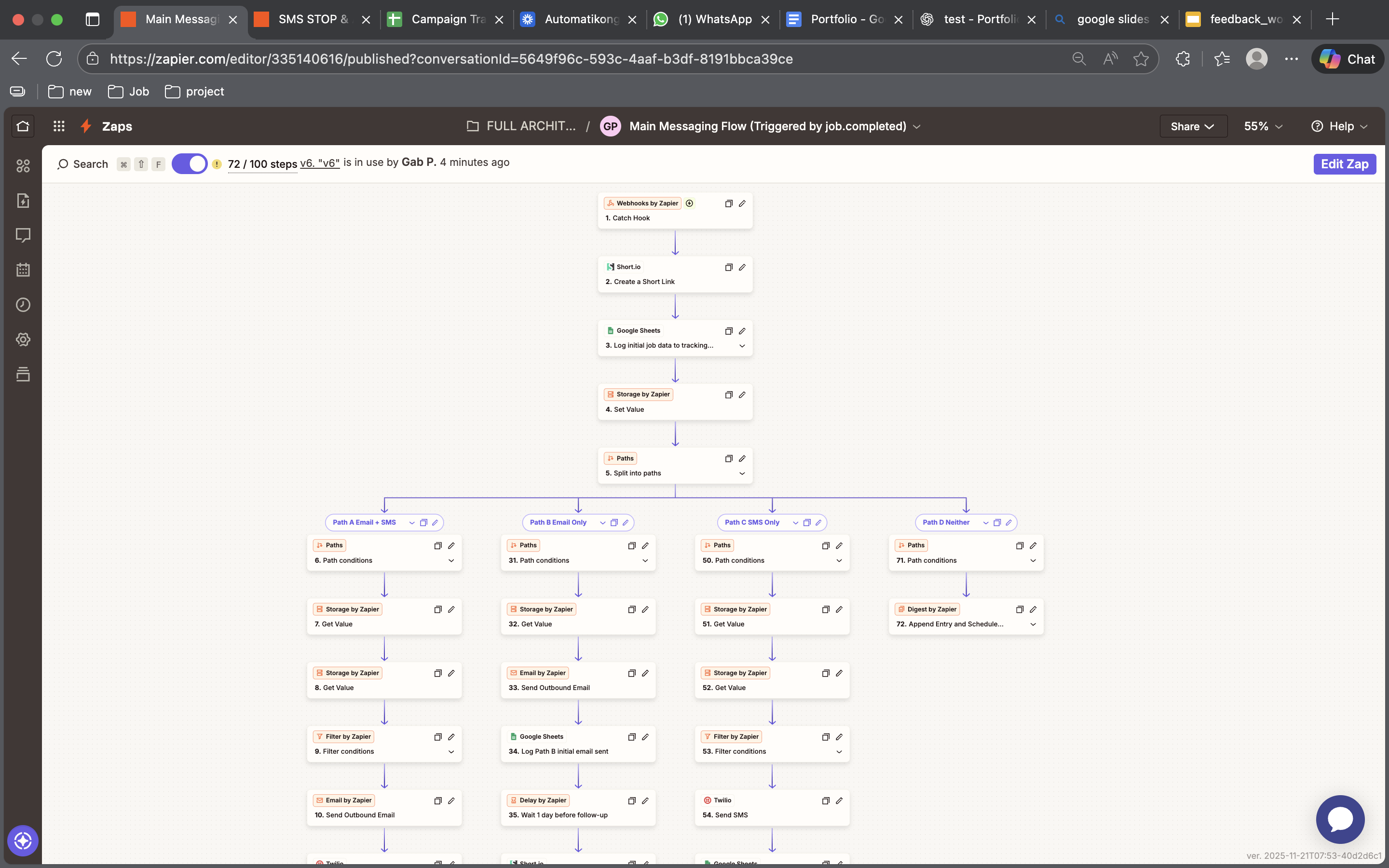Open Zapier home icon in top bar
This screenshot has width=1389, height=868.
[x=23, y=126]
